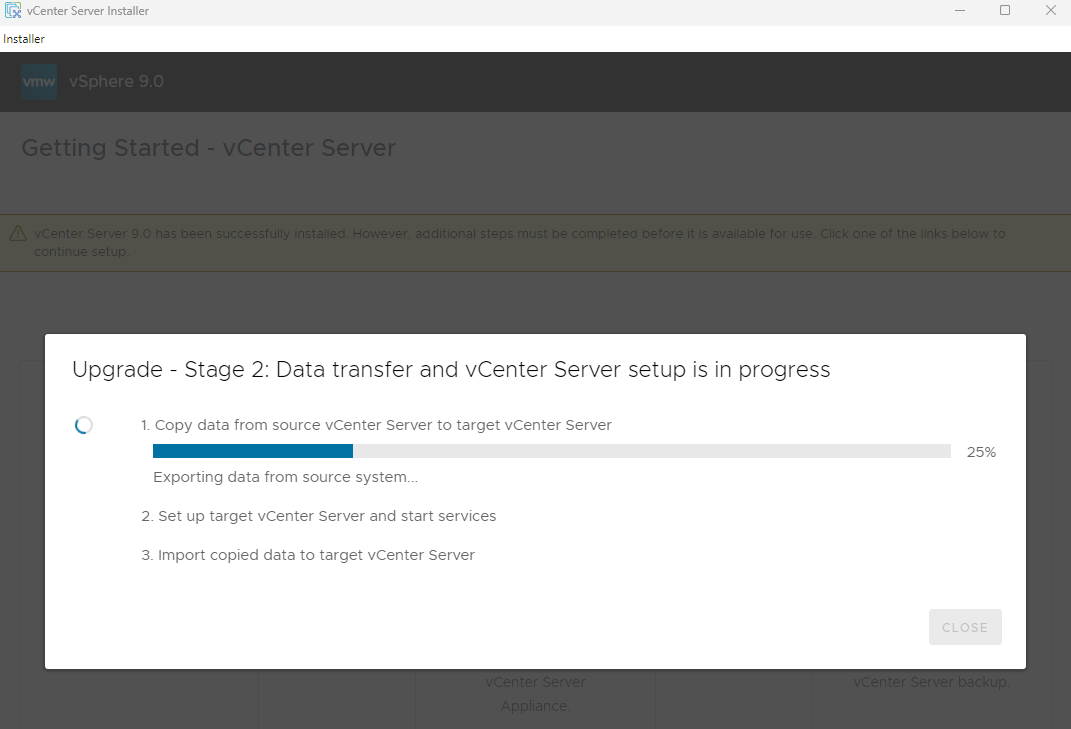Screen dimensions: 1071x729
Task: Minimize the vCenter Server Installer window
Action: pos(960,10)
